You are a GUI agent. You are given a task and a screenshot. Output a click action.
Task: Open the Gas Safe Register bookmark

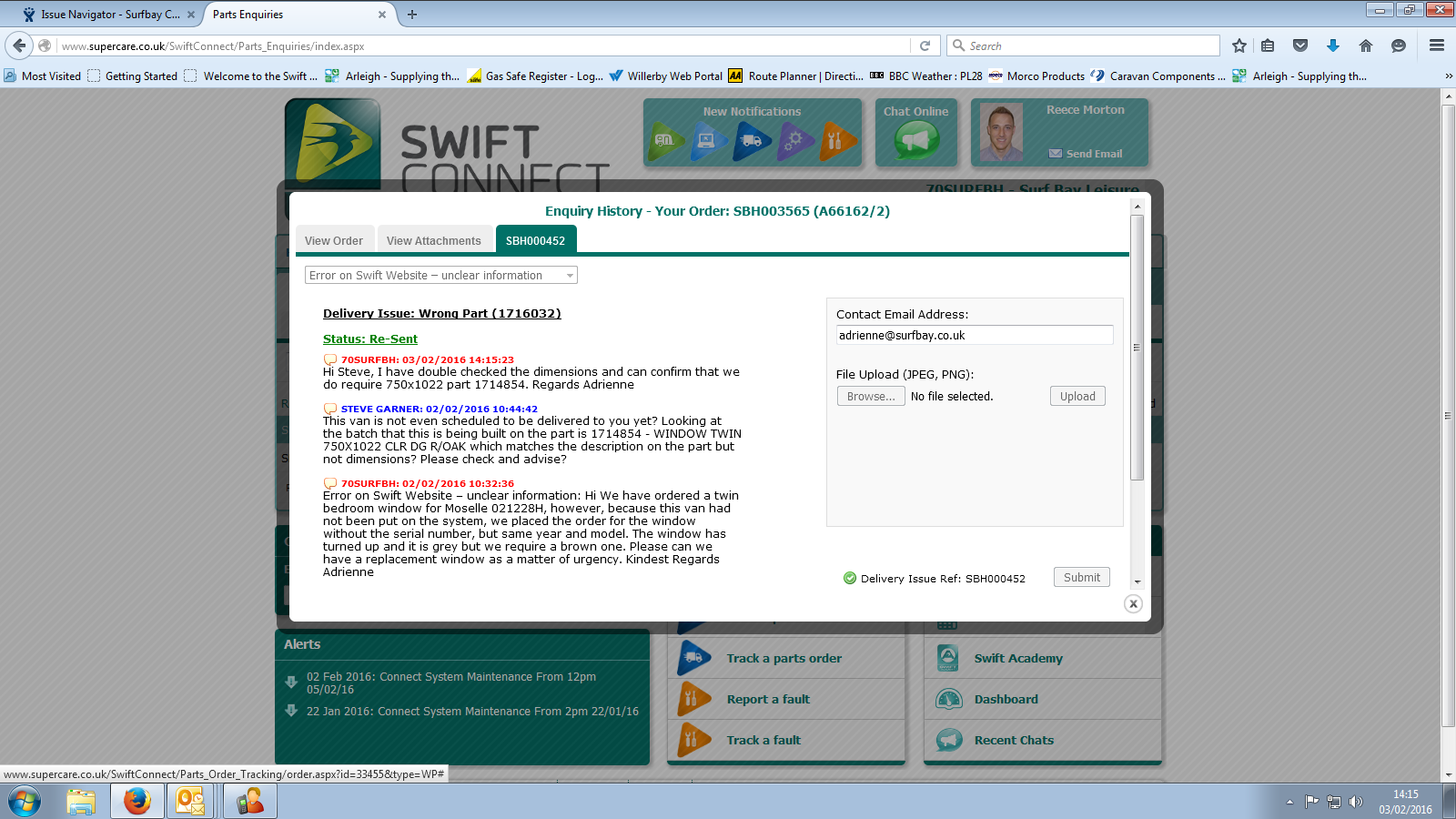pyautogui.click(x=535, y=76)
